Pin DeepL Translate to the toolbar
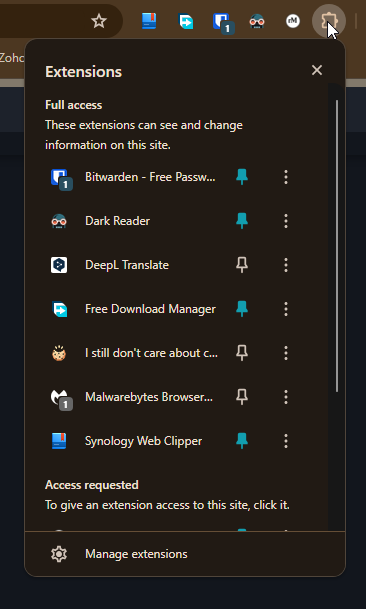366x609 pixels. point(242,265)
